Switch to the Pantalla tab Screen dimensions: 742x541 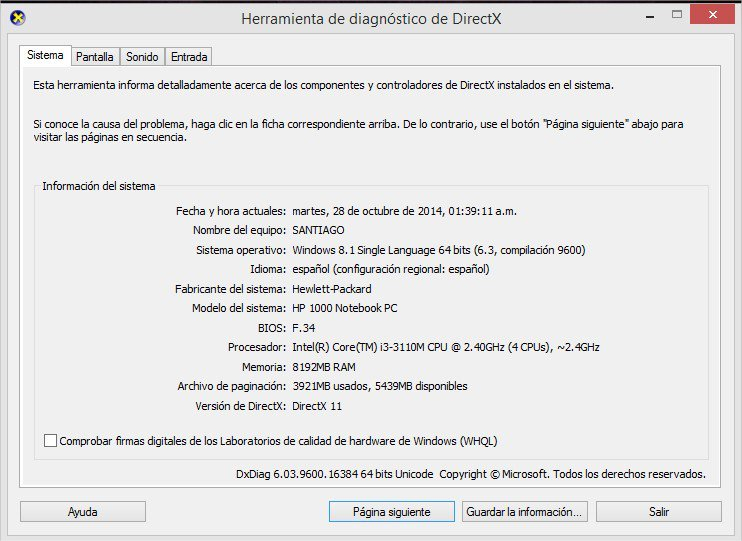(x=95, y=57)
